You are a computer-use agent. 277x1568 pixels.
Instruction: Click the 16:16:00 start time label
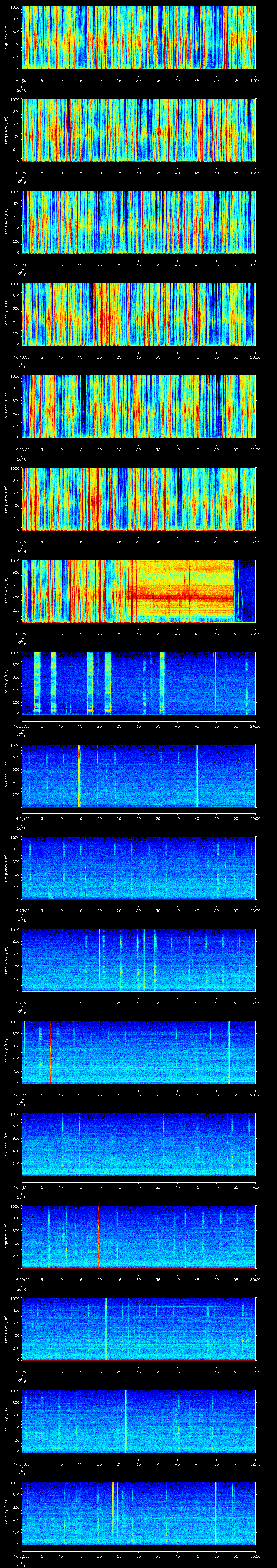[21, 80]
